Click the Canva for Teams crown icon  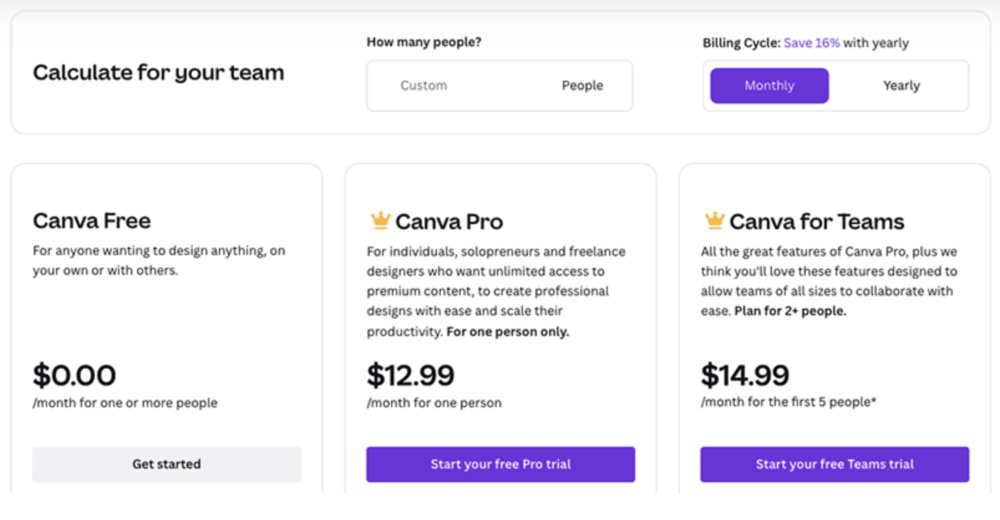714,220
